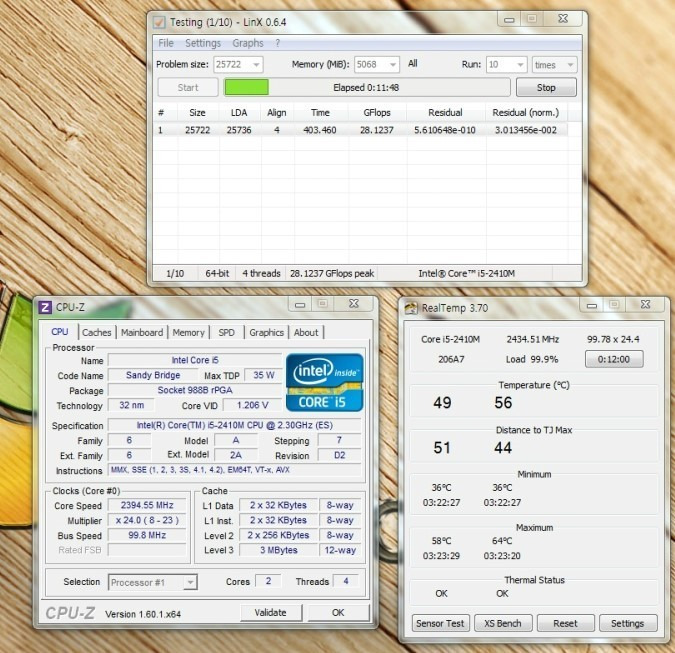
Task: Click the XS Bench button
Action: point(503,623)
